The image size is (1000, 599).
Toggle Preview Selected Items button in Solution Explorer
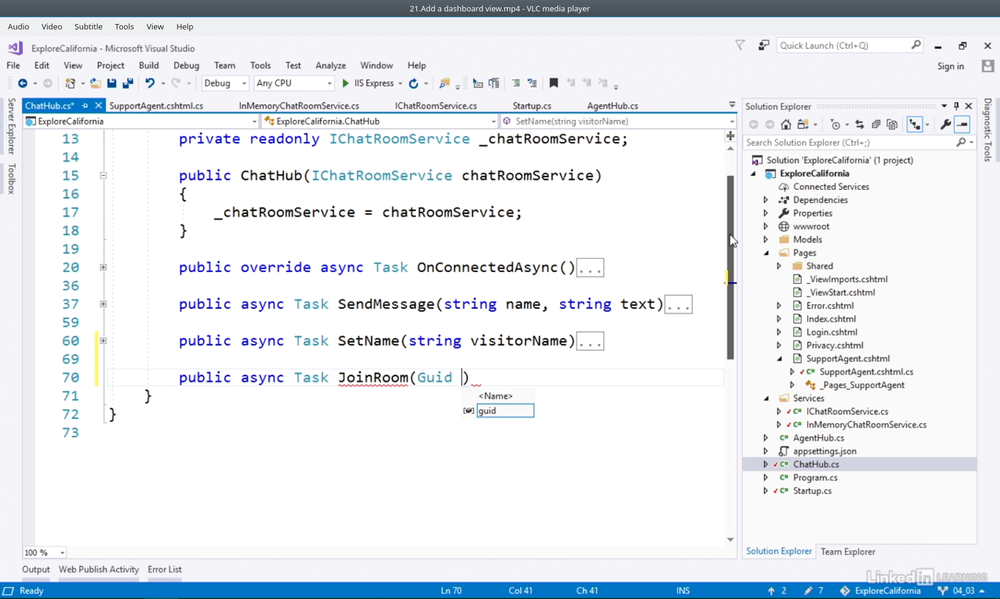click(x=962, y=124)
